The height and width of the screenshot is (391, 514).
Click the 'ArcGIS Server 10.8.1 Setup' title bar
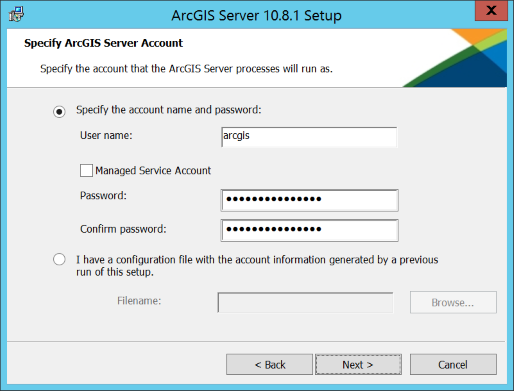pyautogui.click(x=256, y=15)
